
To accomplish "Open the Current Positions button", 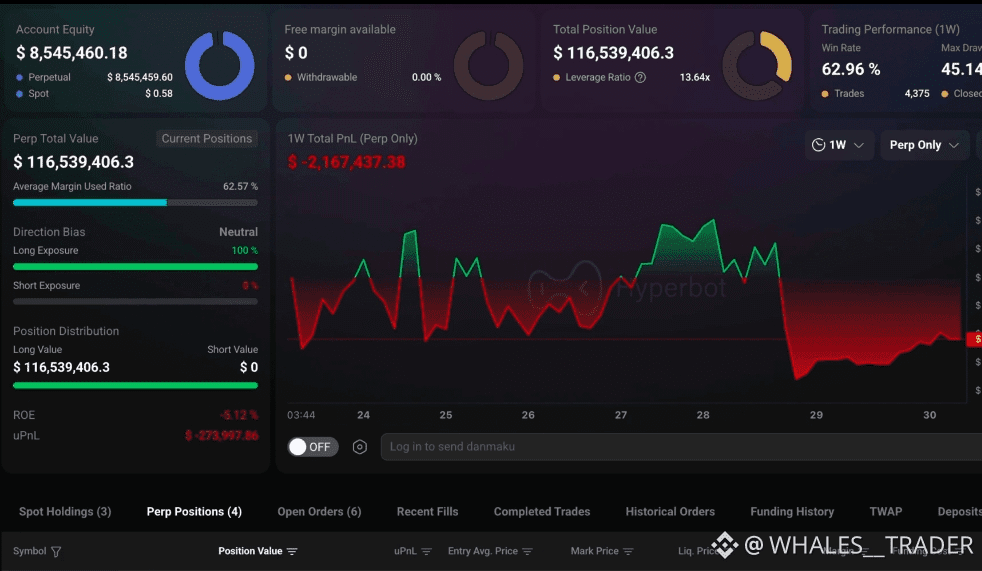I will point(207,138).
